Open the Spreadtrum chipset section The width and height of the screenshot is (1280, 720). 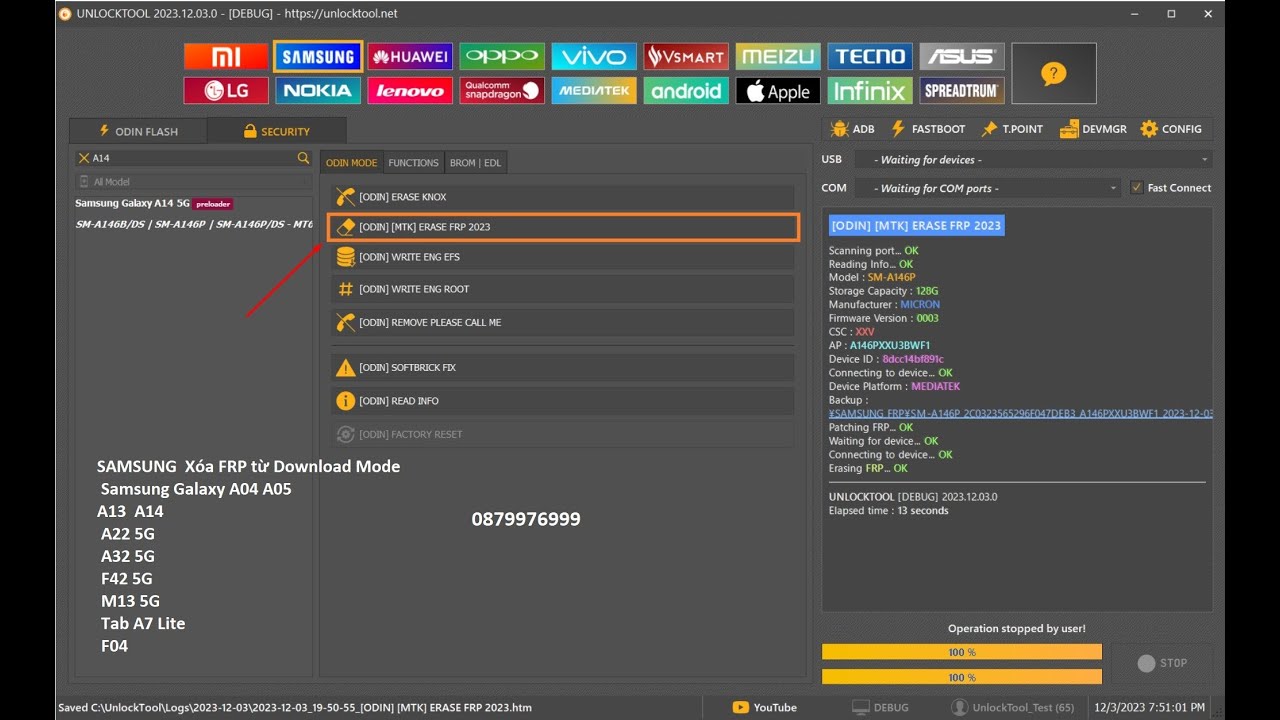click(x=962, y=91)
